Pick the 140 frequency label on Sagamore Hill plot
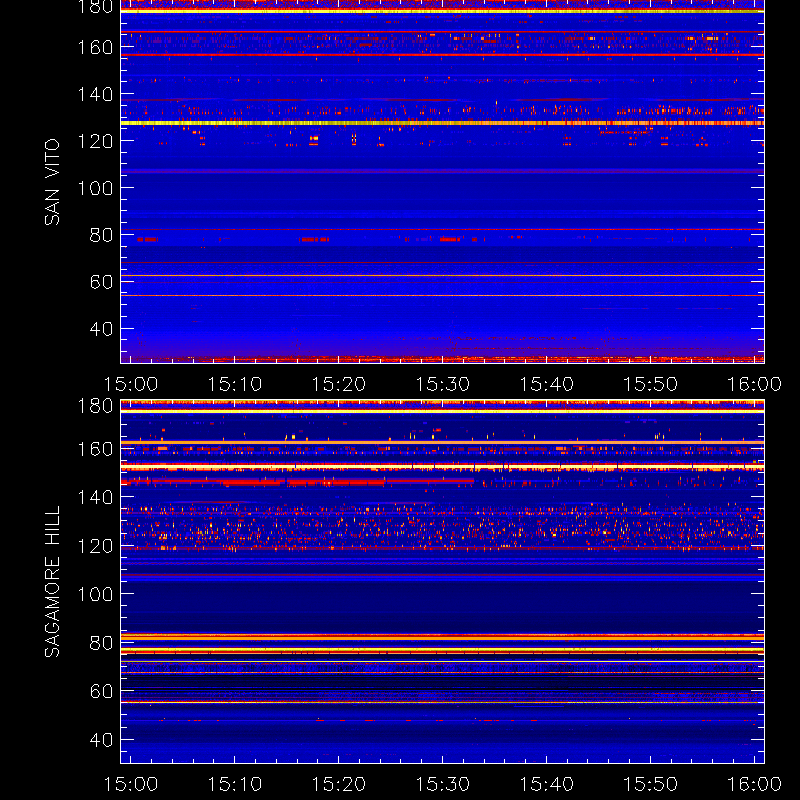This screenshot has width=800, height=800. 95,497
